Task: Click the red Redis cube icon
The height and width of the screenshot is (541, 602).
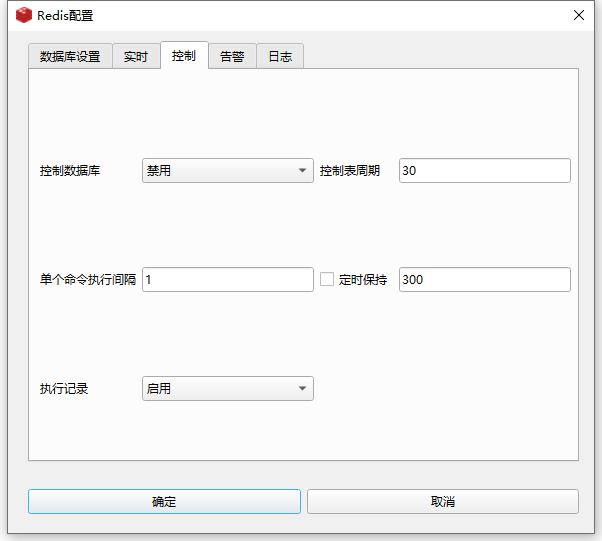Action: 24,15
